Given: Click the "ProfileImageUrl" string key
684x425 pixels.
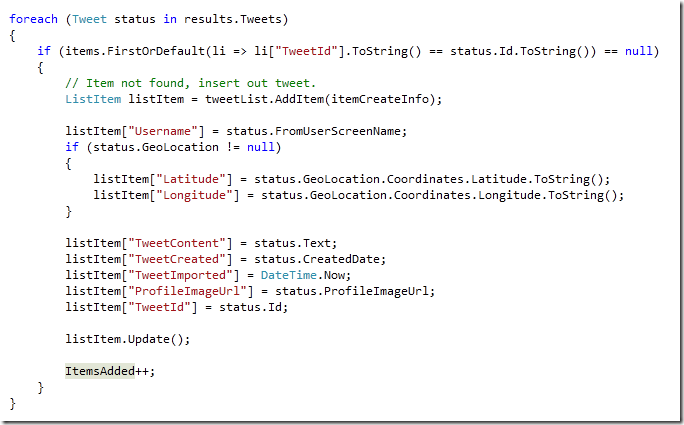Looking at the screenshot, I should (187, 291).
